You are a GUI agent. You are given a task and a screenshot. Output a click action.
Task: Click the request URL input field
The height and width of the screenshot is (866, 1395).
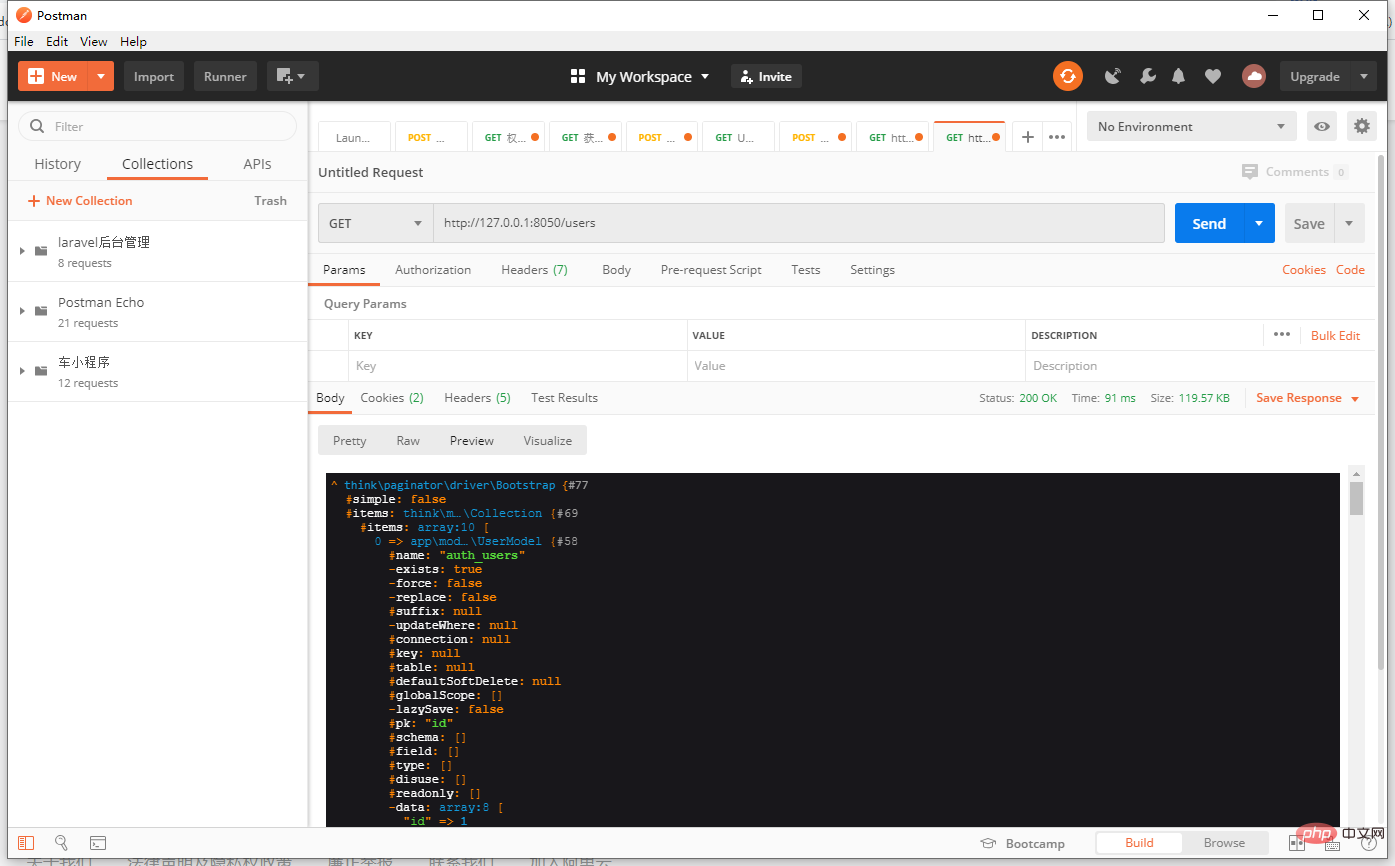[798, 223]
